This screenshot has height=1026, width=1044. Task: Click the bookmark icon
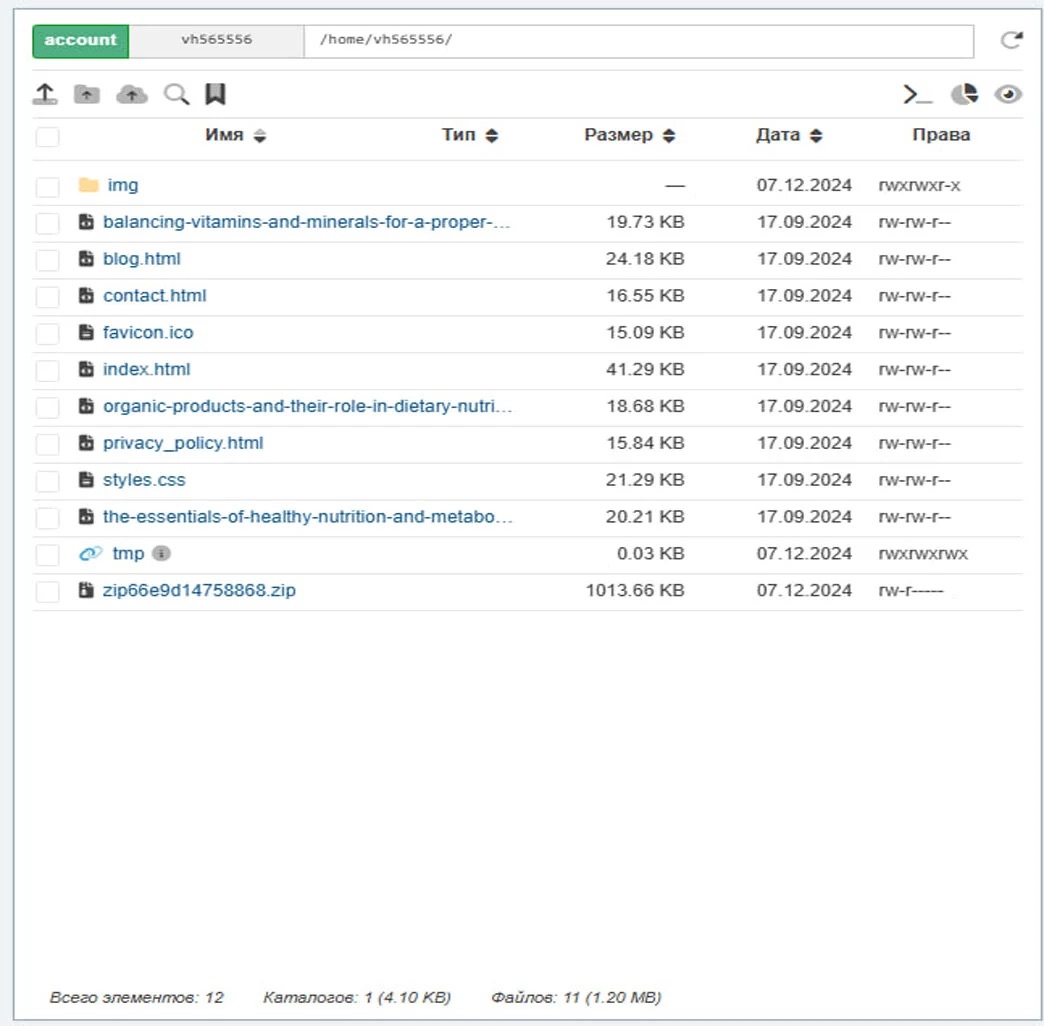pyautogui.click(x=215, y=94)
